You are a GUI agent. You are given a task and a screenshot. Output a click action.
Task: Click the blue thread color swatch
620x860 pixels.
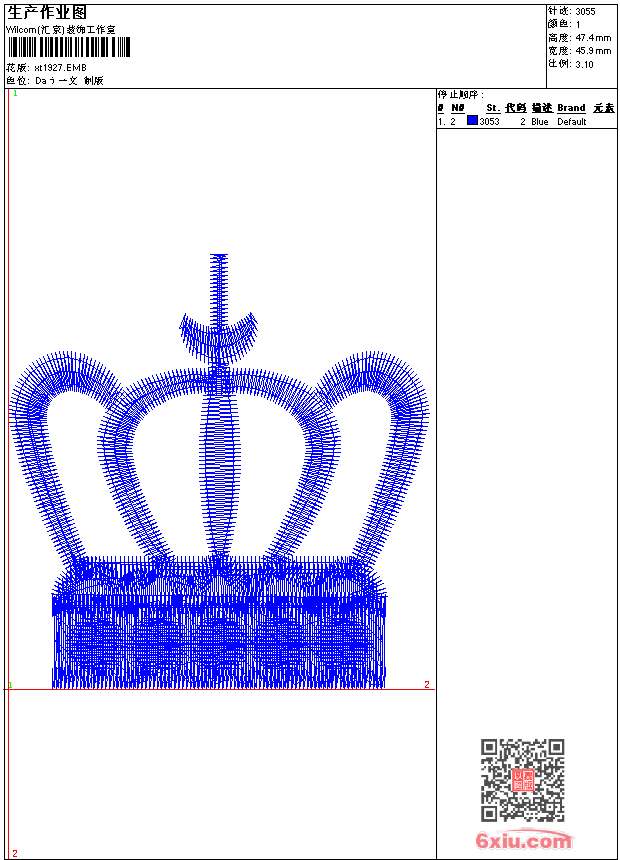pos(472,121)
